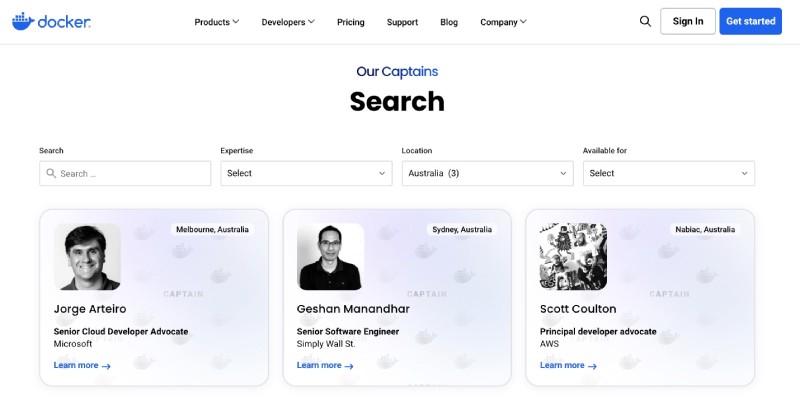The image size is (800, 414).
Task: Open the Support page
Action: [x=402, y=22]
